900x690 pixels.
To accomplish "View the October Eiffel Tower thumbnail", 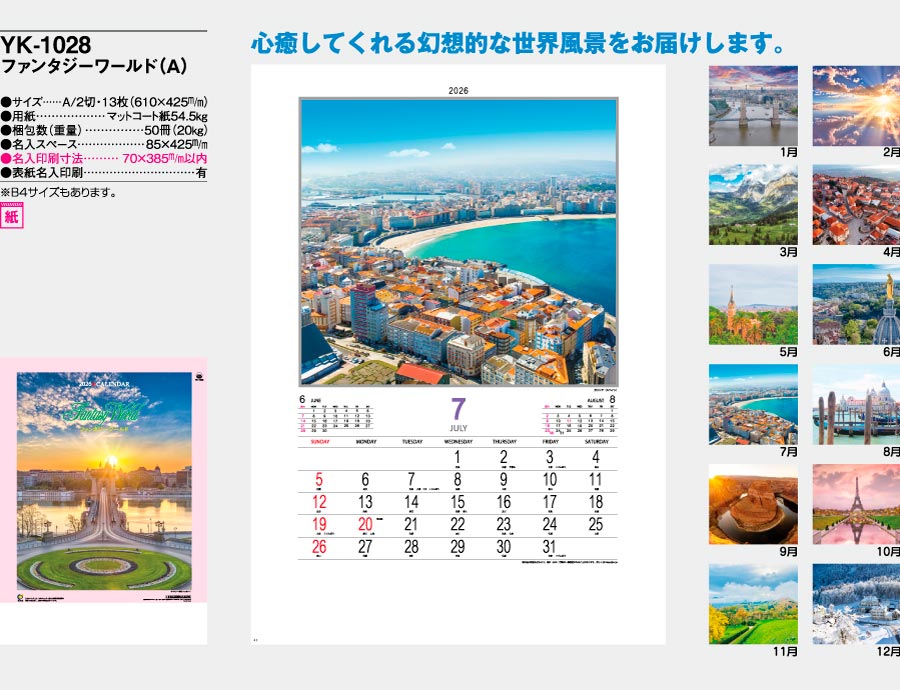I will click(x=856, y=504).
